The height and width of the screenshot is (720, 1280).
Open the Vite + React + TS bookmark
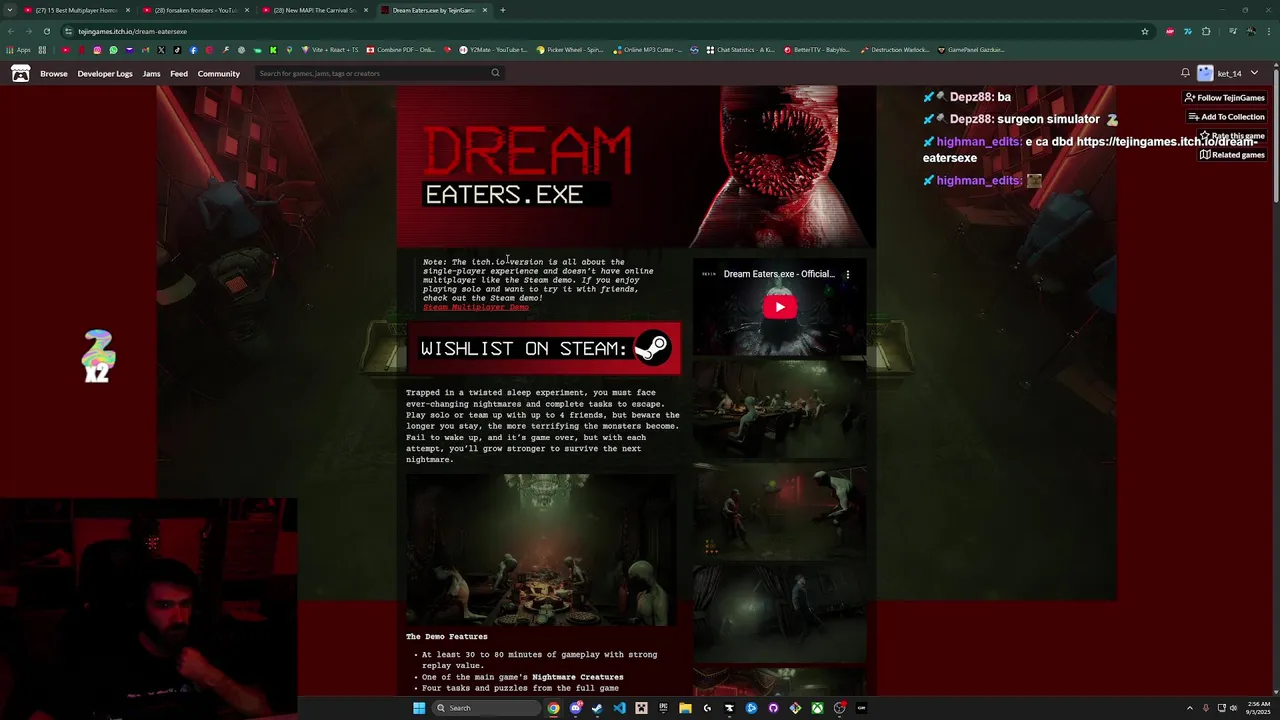[330, 50]
